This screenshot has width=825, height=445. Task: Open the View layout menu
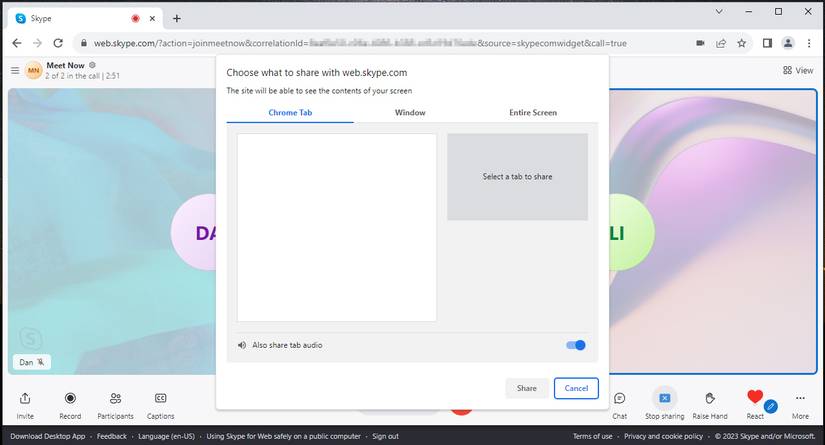tap(798, 70)
